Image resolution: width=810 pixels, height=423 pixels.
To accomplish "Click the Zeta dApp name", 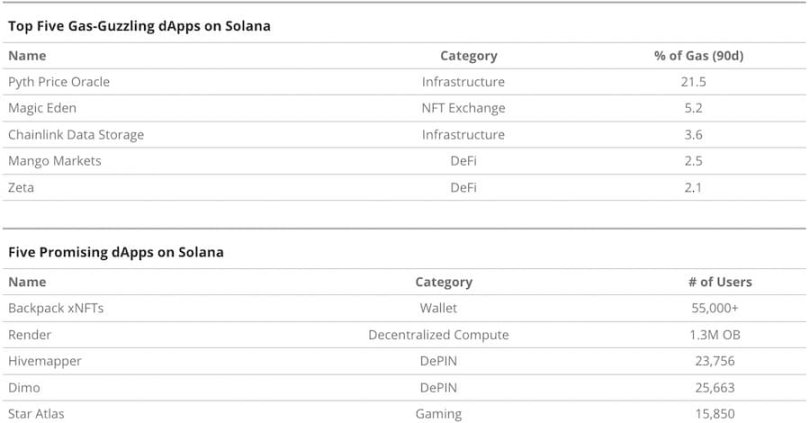I will click(x=21, y=187).
